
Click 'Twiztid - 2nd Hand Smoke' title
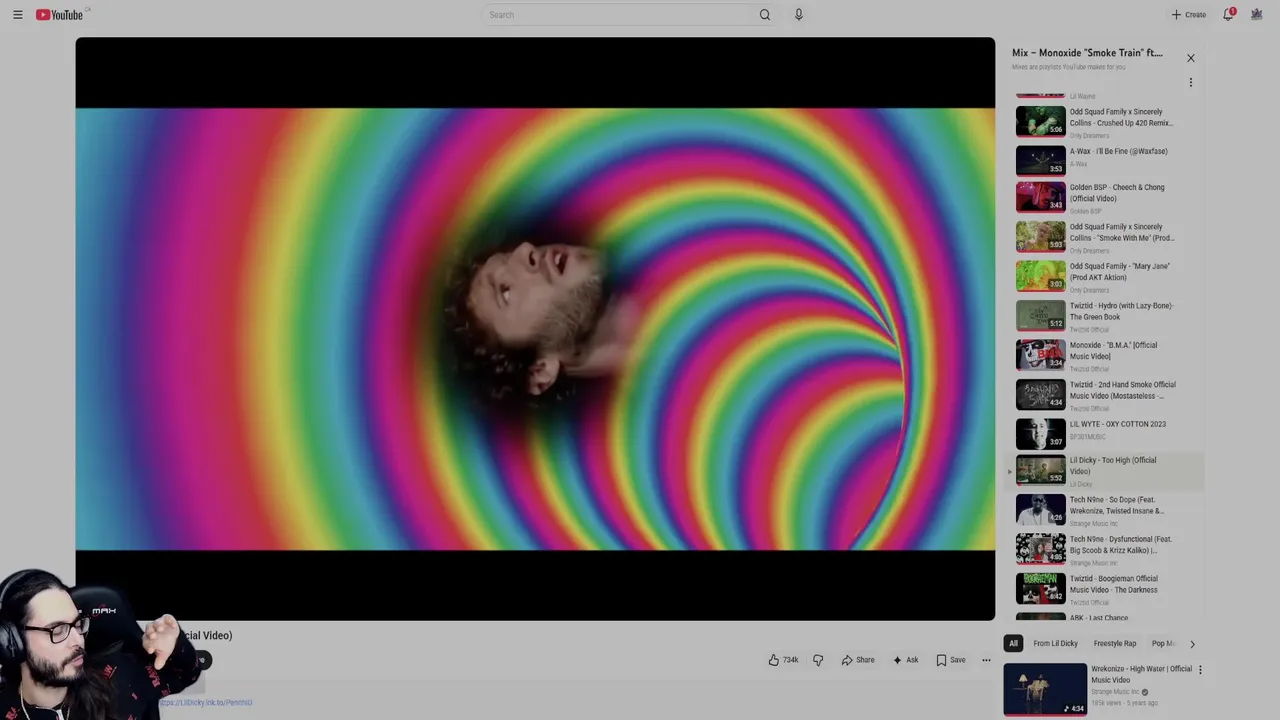[x=1123, y=390]
